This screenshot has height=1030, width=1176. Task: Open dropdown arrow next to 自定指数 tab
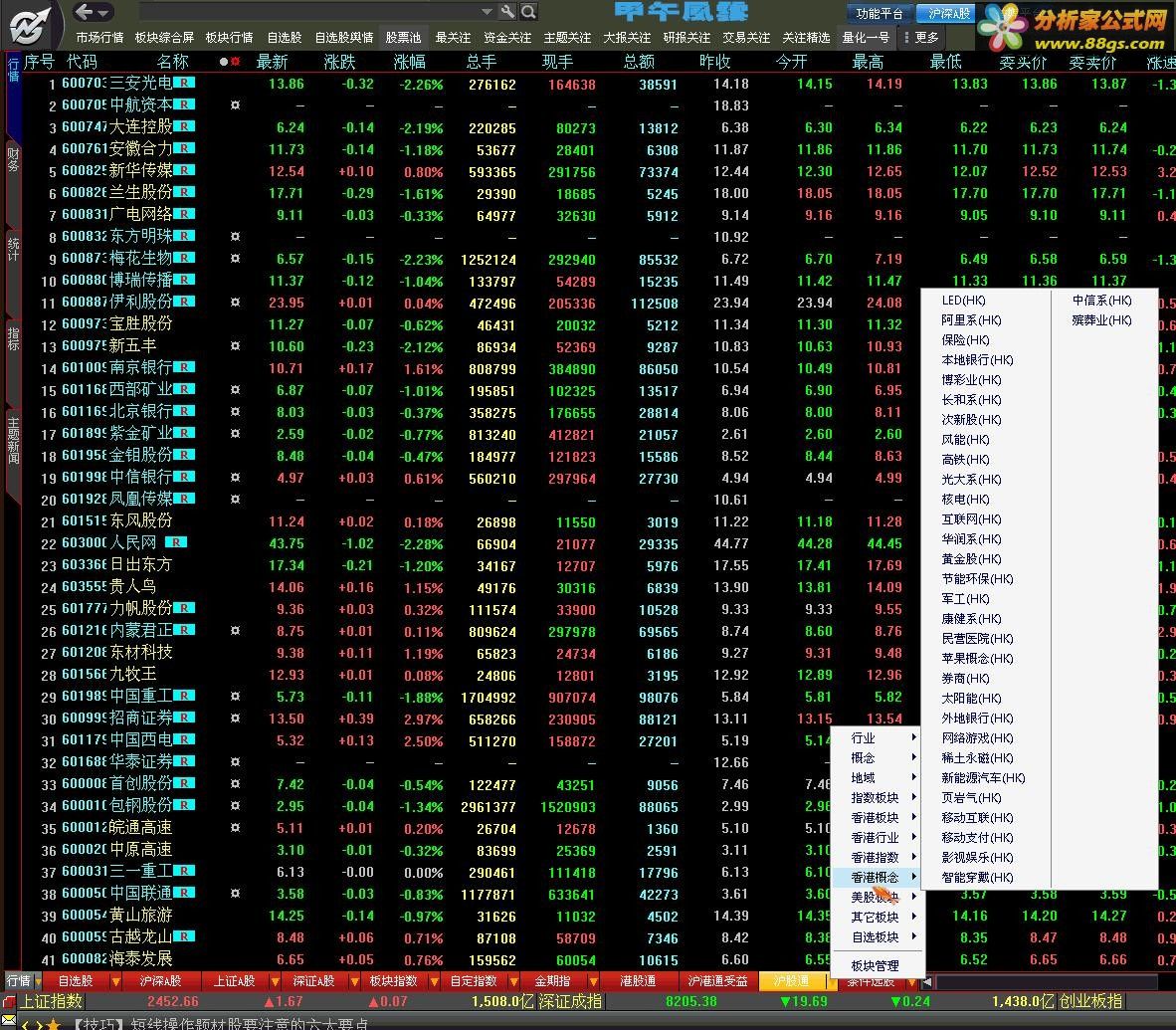coord(513,981)
